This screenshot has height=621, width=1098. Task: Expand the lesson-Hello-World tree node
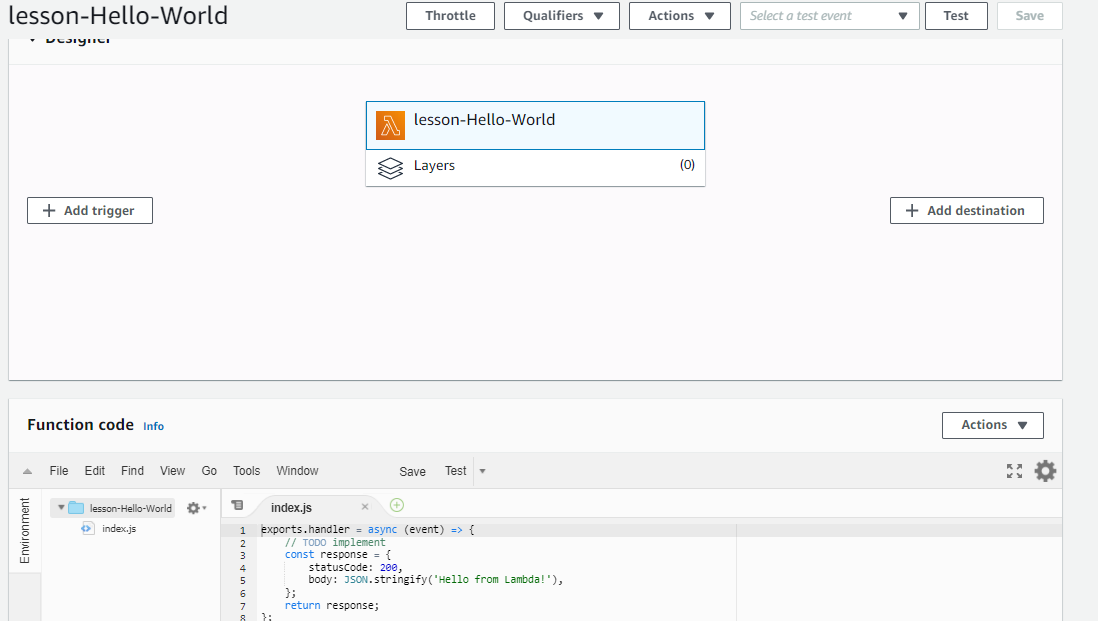tap(60, 507)
